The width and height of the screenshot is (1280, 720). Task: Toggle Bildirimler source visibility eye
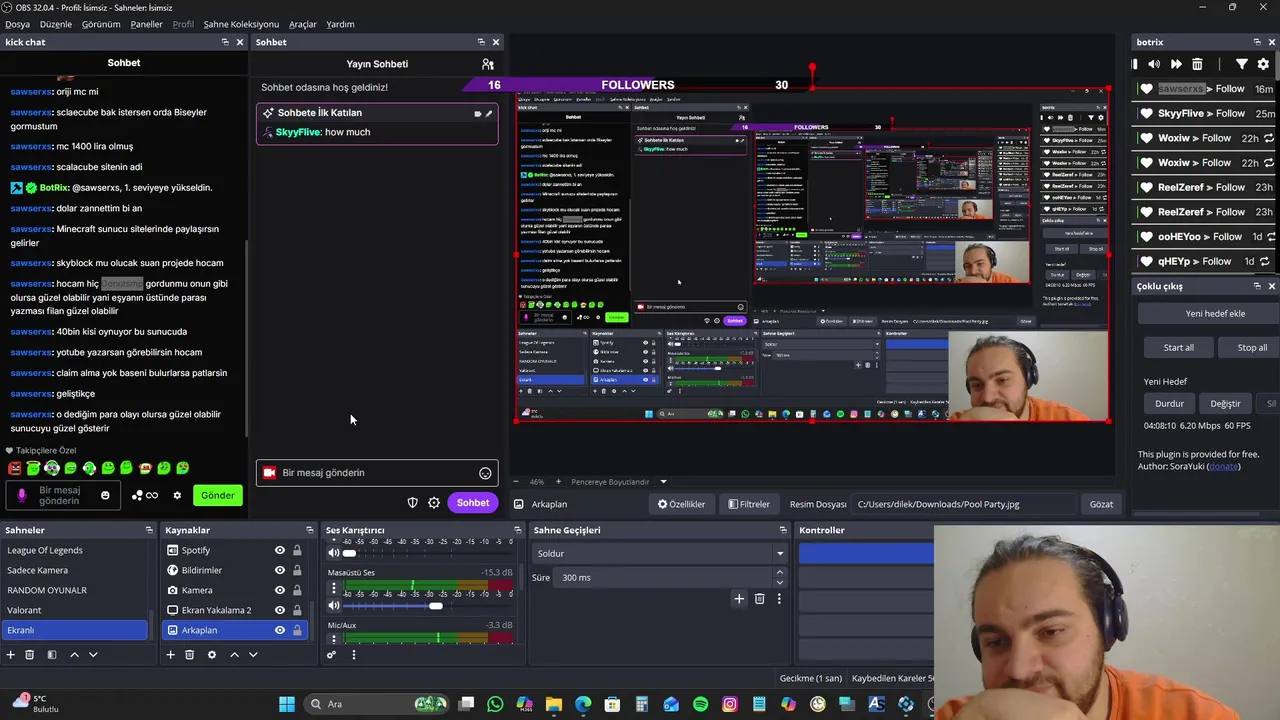(280, 570)
